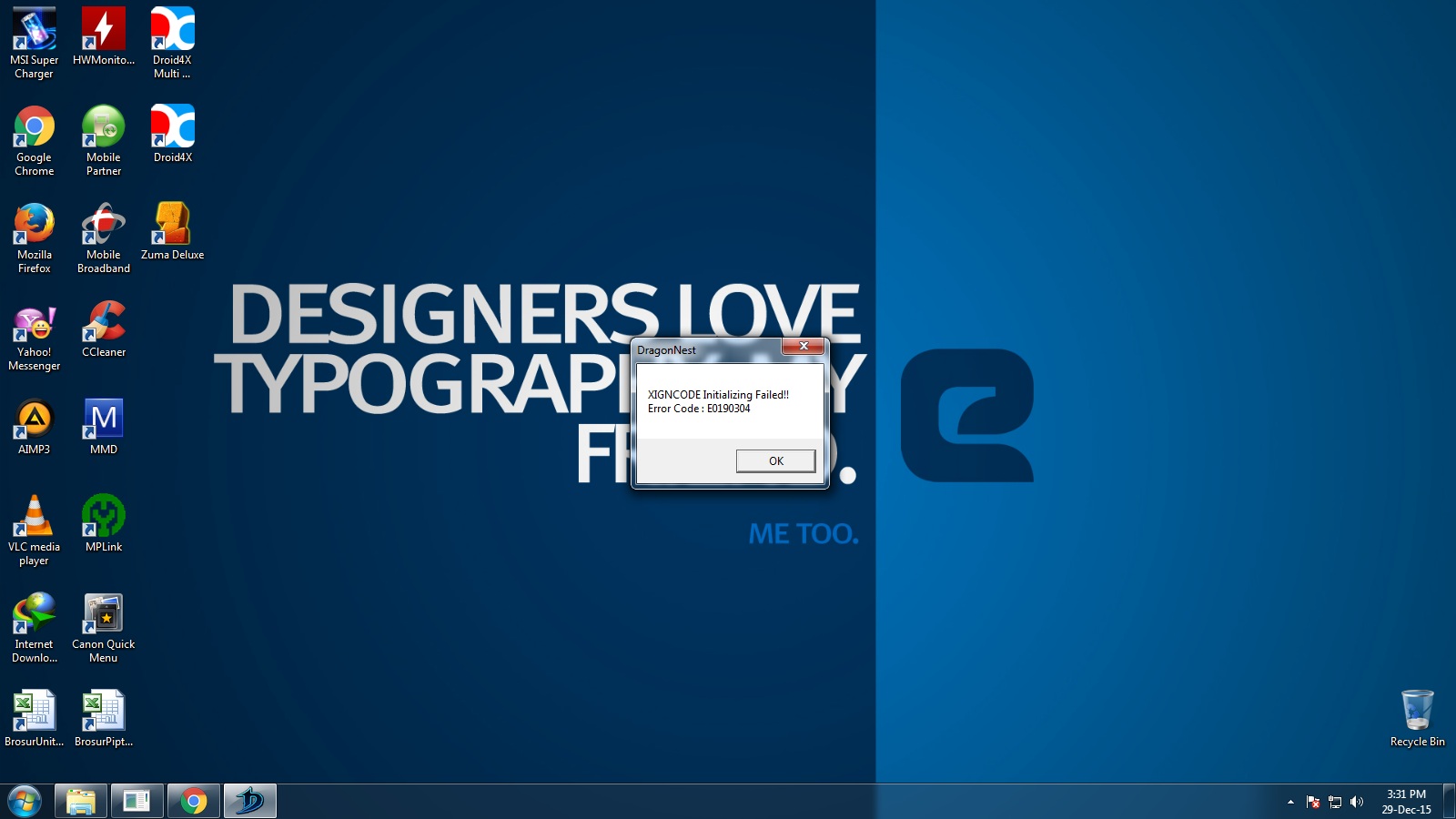Open the Droid4X Multi shortcut

(x=172, y=43)
